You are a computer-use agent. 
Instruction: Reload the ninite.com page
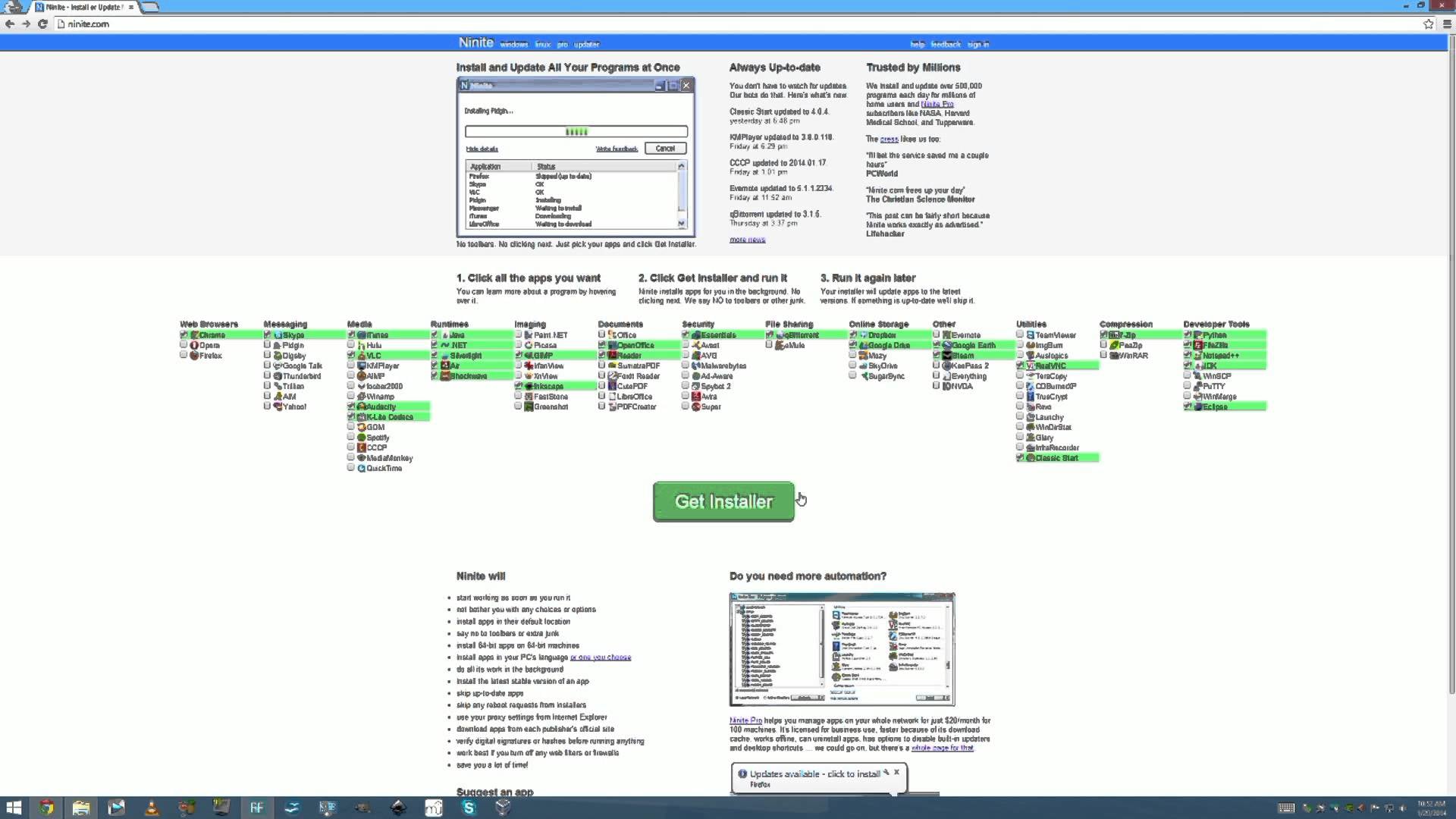click(42, 24)
